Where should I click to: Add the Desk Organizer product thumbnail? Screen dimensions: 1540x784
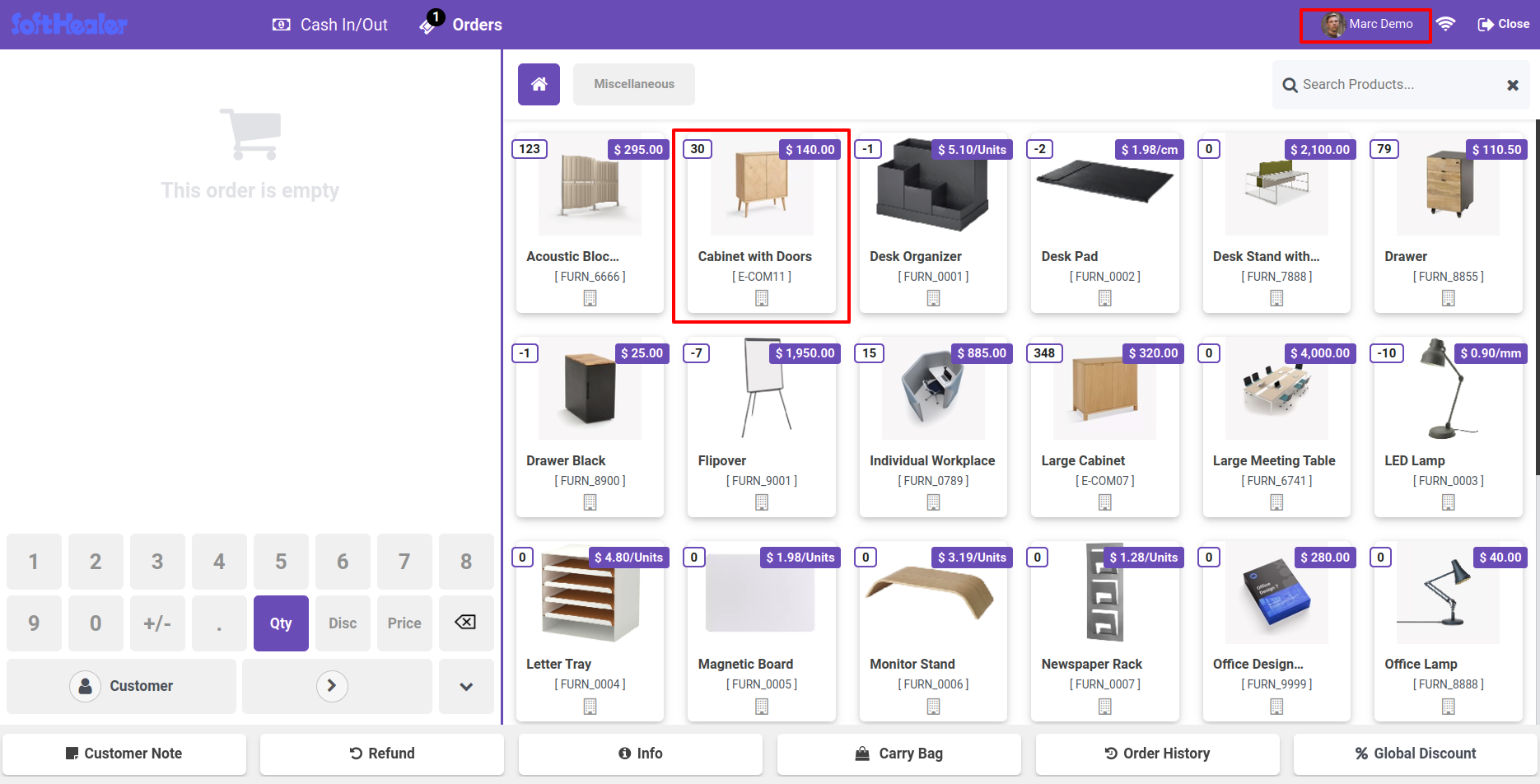(933, 185)
